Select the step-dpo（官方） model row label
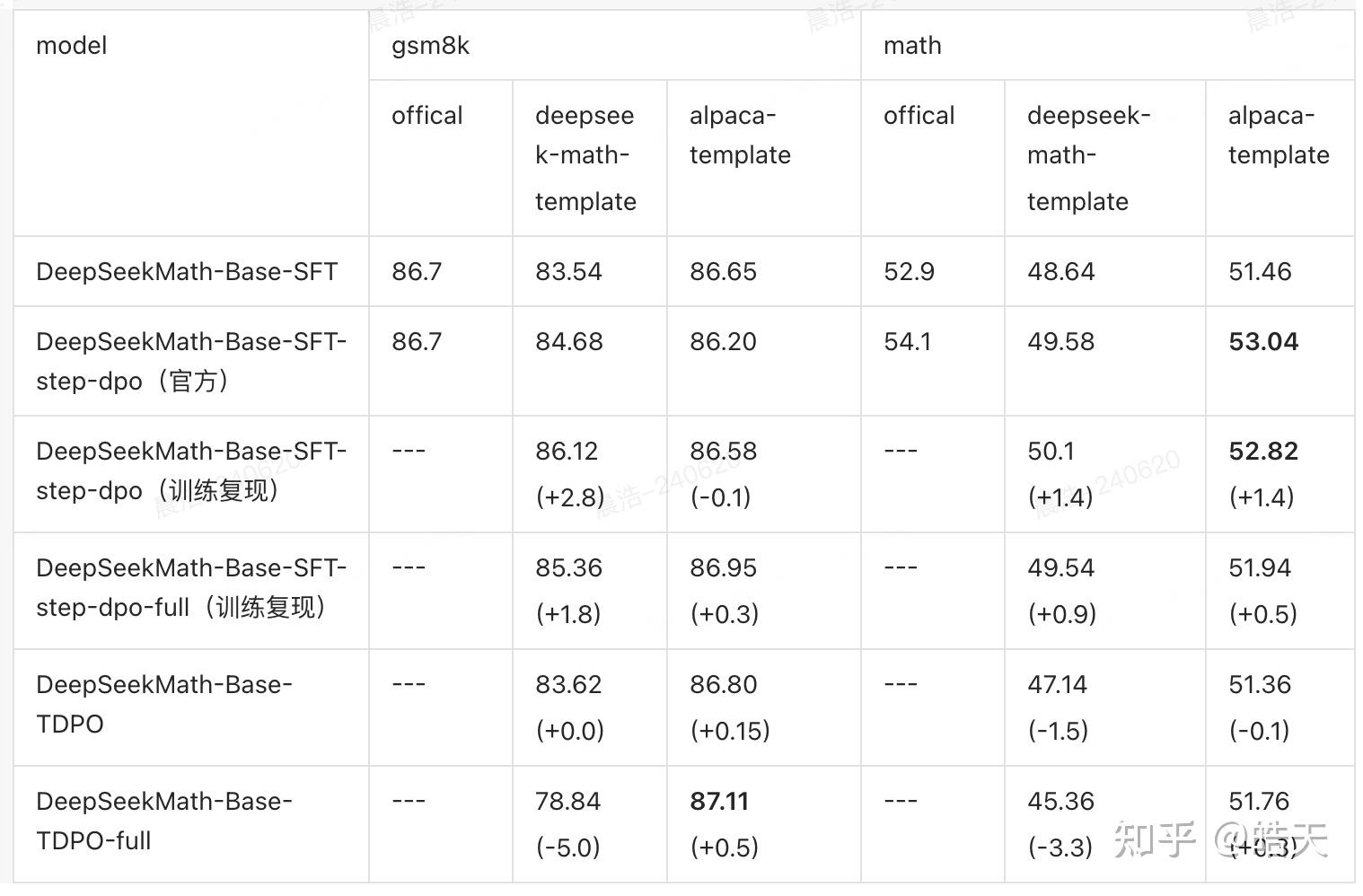 click(190, 361)
